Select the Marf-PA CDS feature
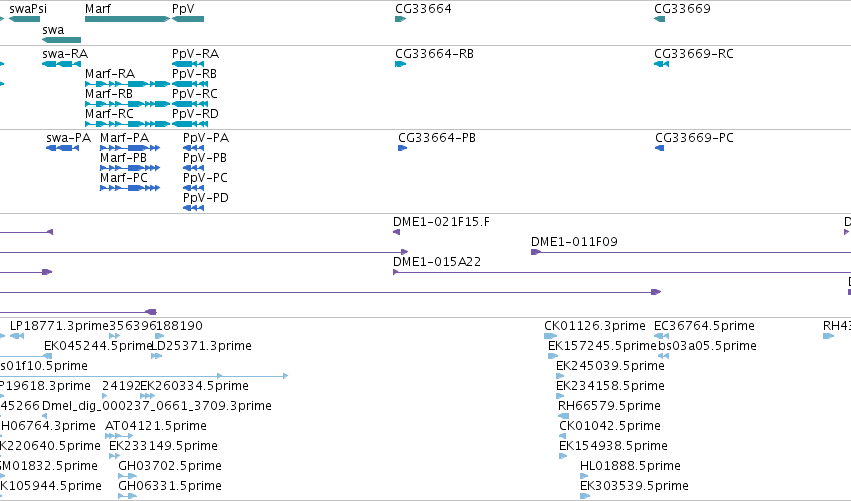Image resolution: width=851 pixels, height=501 pixels. (130, 148)
